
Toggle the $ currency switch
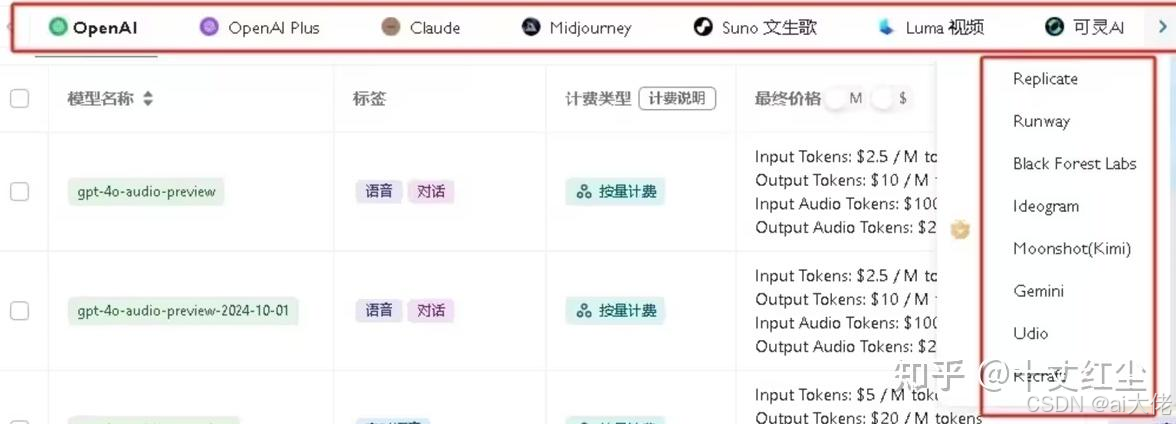click(x=891, y=98)
